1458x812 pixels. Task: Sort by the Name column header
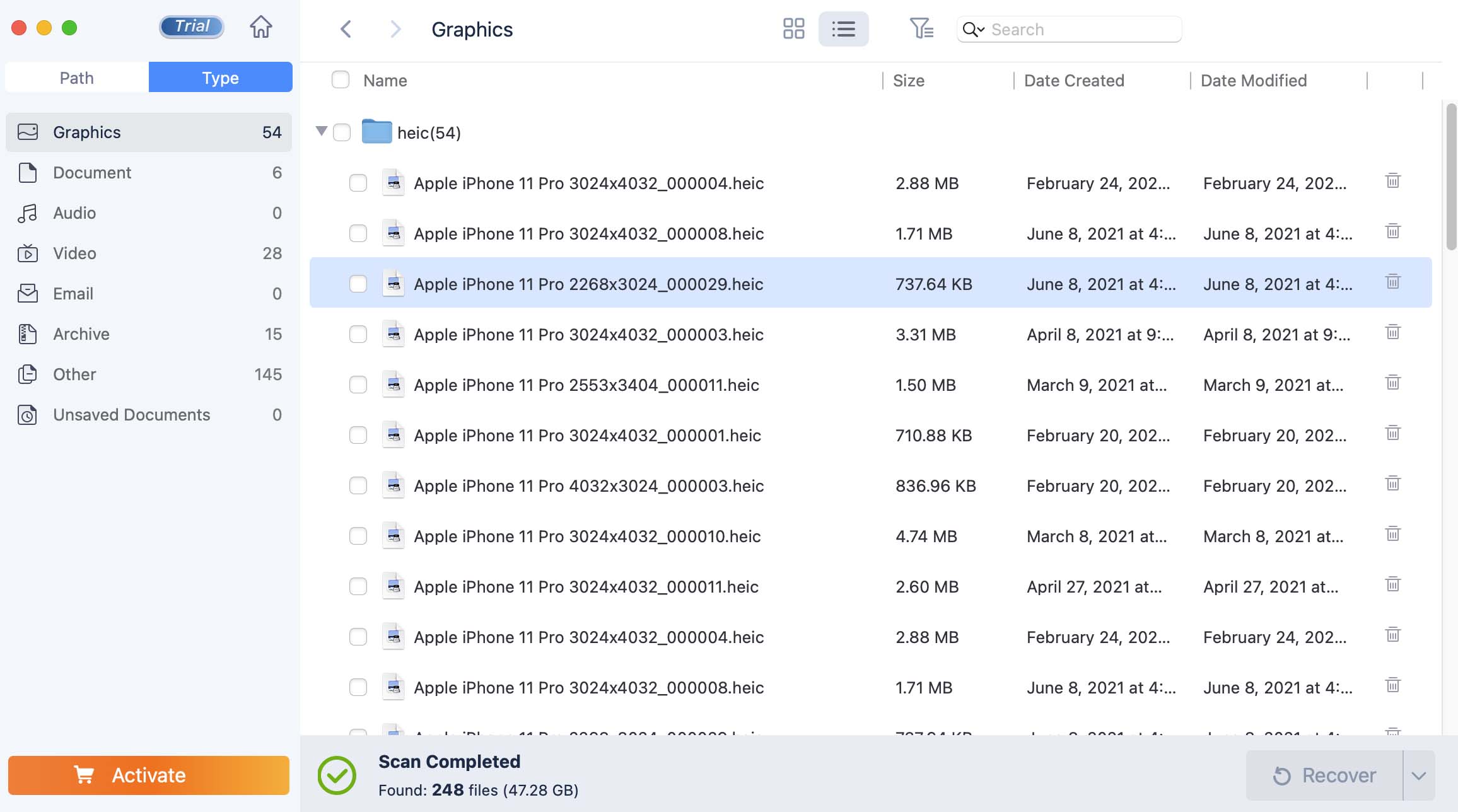click(385, 81)
